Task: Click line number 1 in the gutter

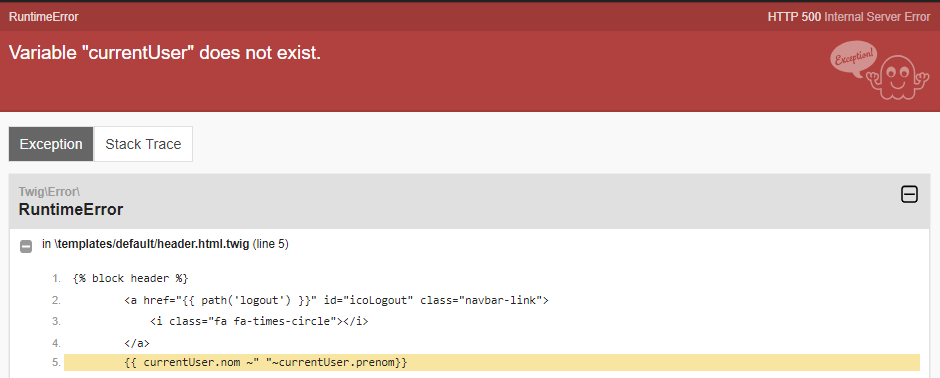Action: click(56, 279)
